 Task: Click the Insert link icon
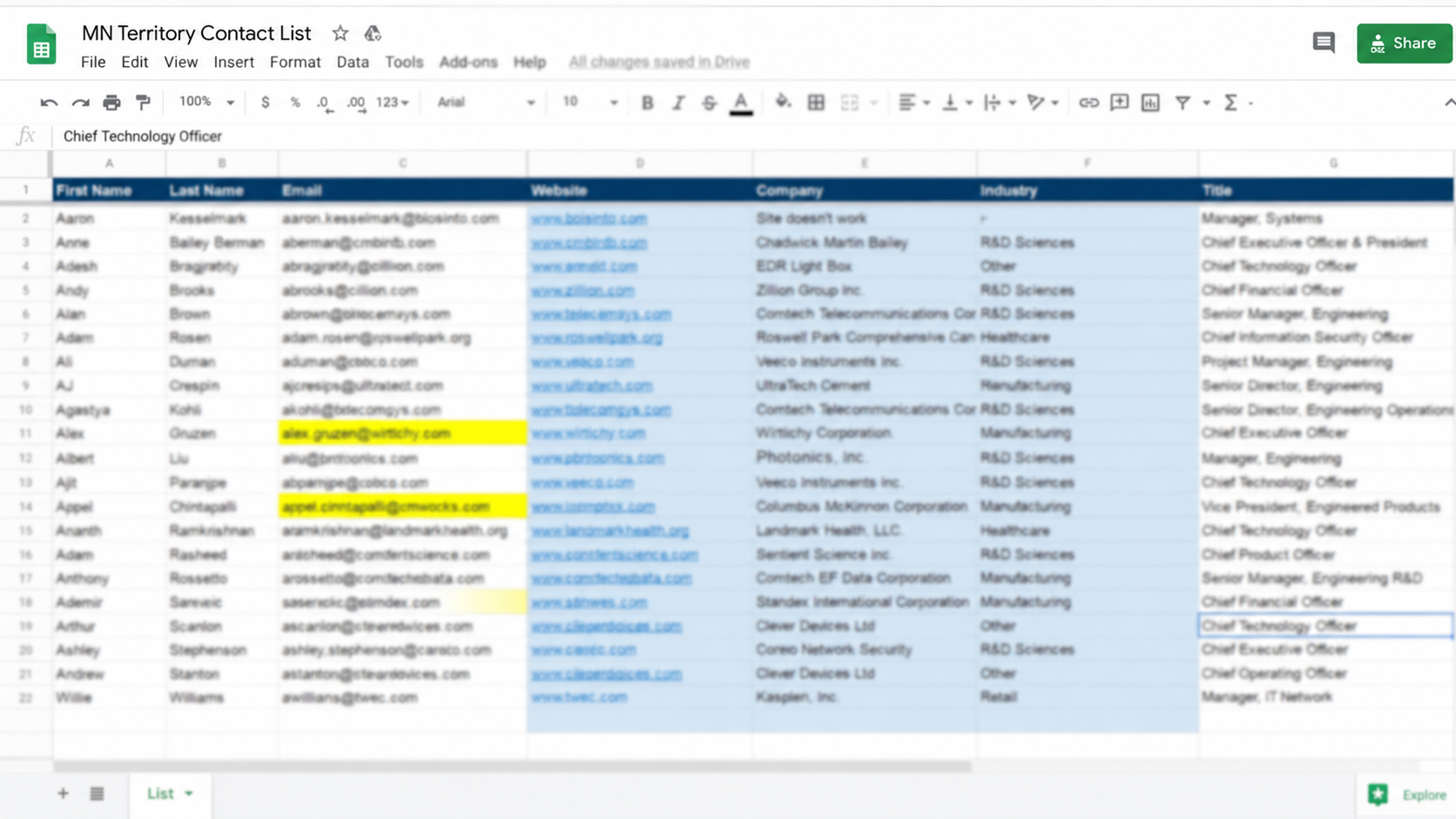pos(1089,103)
